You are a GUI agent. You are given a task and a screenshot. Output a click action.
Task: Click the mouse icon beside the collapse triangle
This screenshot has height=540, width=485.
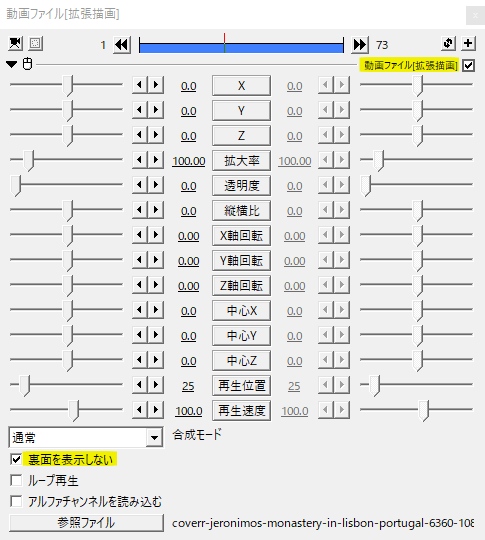coord(28,64)
